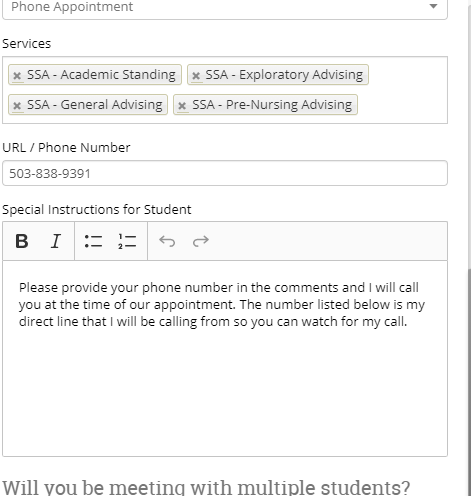Click the instruction paragraph text in editor

click(222, 305)
